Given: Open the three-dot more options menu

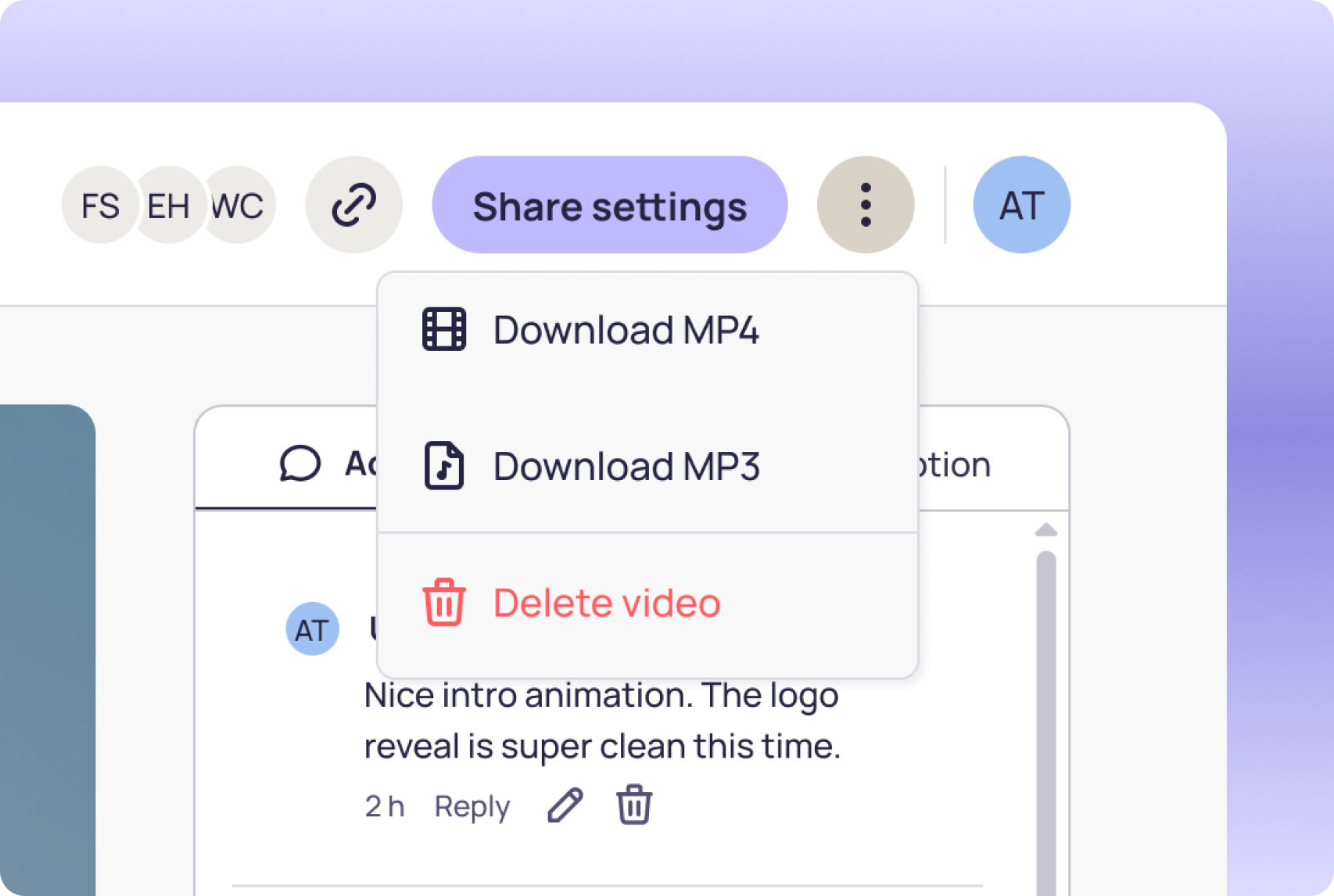Looking at the screenshot, I should pos(865,205).
